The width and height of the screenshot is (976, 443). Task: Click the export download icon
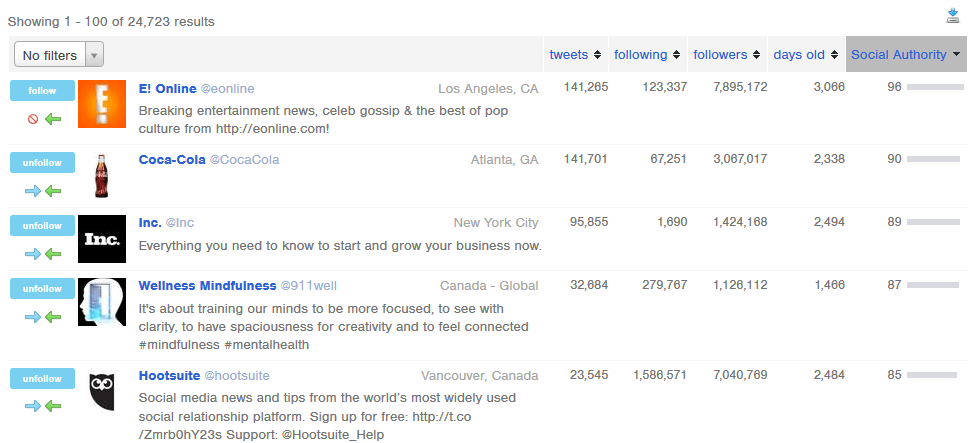[953, 16]
